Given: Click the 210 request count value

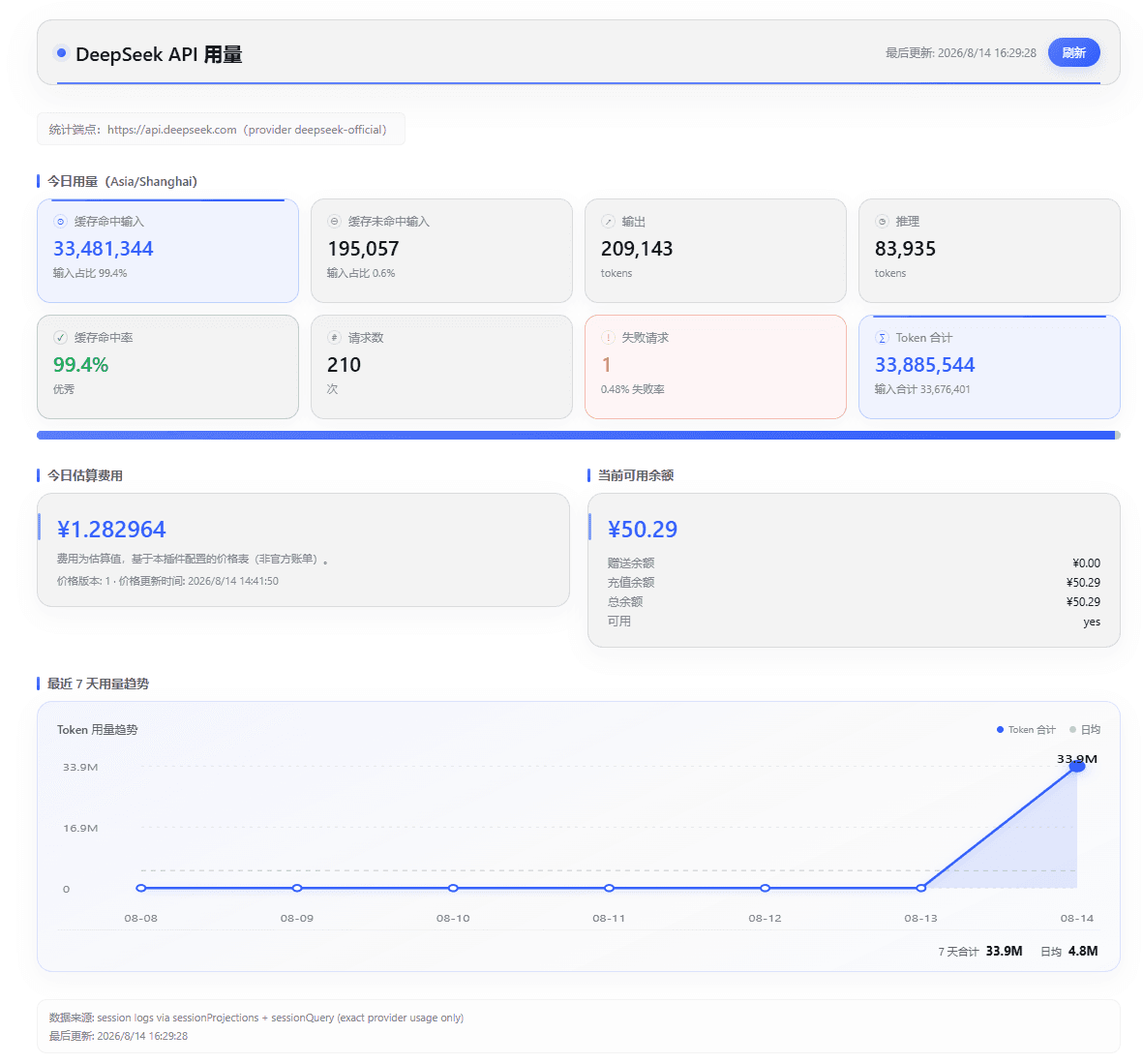Looking at the screenshot, I should 345,365.
